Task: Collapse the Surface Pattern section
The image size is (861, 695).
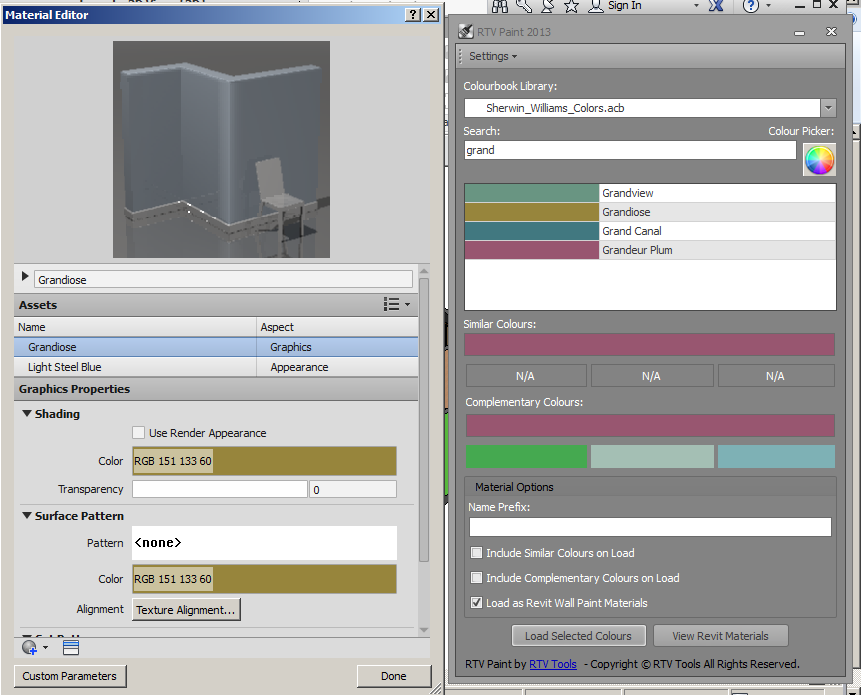Action: click(26, 515)
